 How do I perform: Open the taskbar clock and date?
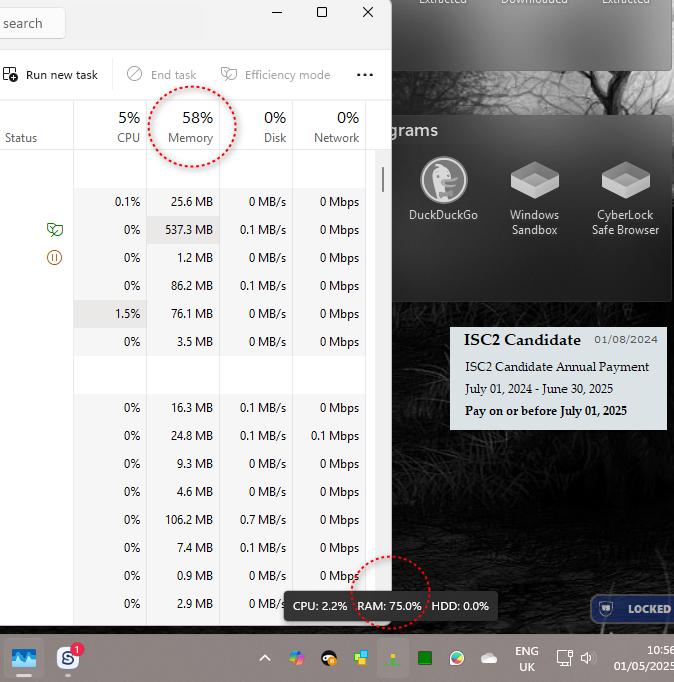point(644,658)
